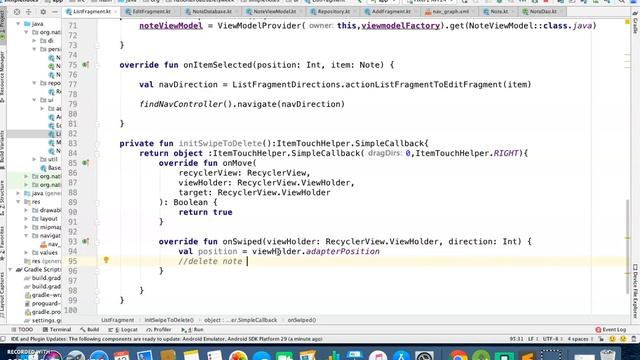Collapse the persi… package

34,49
